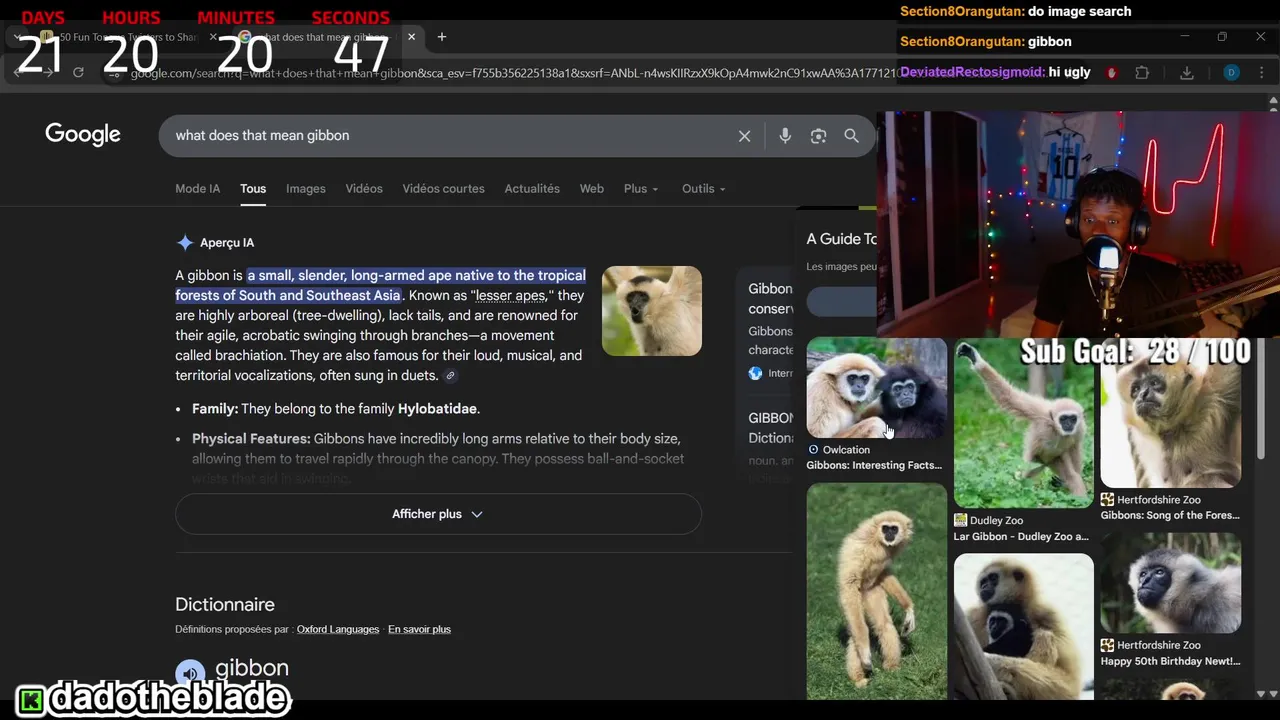
Task: Open the browser extensions puzzle icon
Action: coord(1143,73)
